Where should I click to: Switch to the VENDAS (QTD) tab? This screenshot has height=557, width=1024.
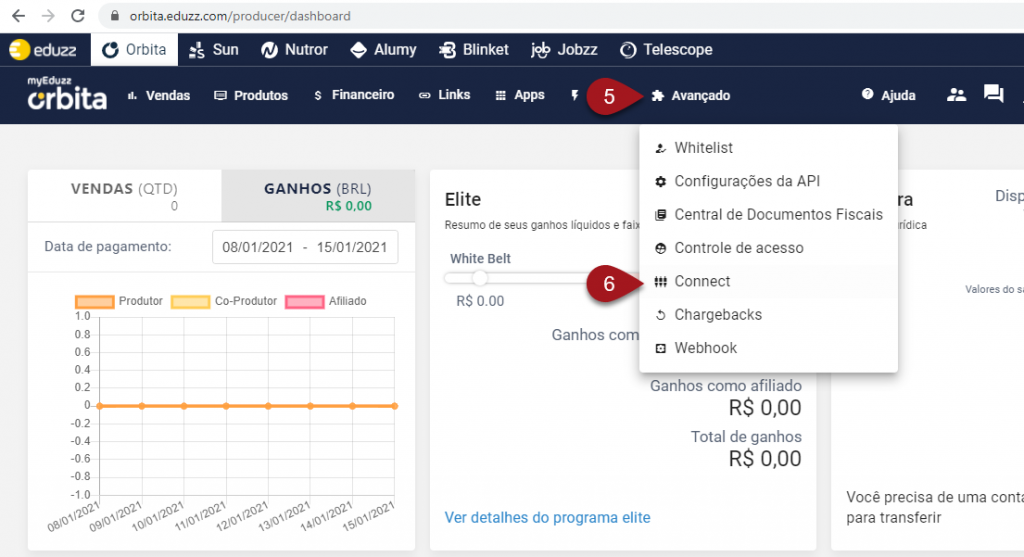pyautogui.click(x=125, y=196)
